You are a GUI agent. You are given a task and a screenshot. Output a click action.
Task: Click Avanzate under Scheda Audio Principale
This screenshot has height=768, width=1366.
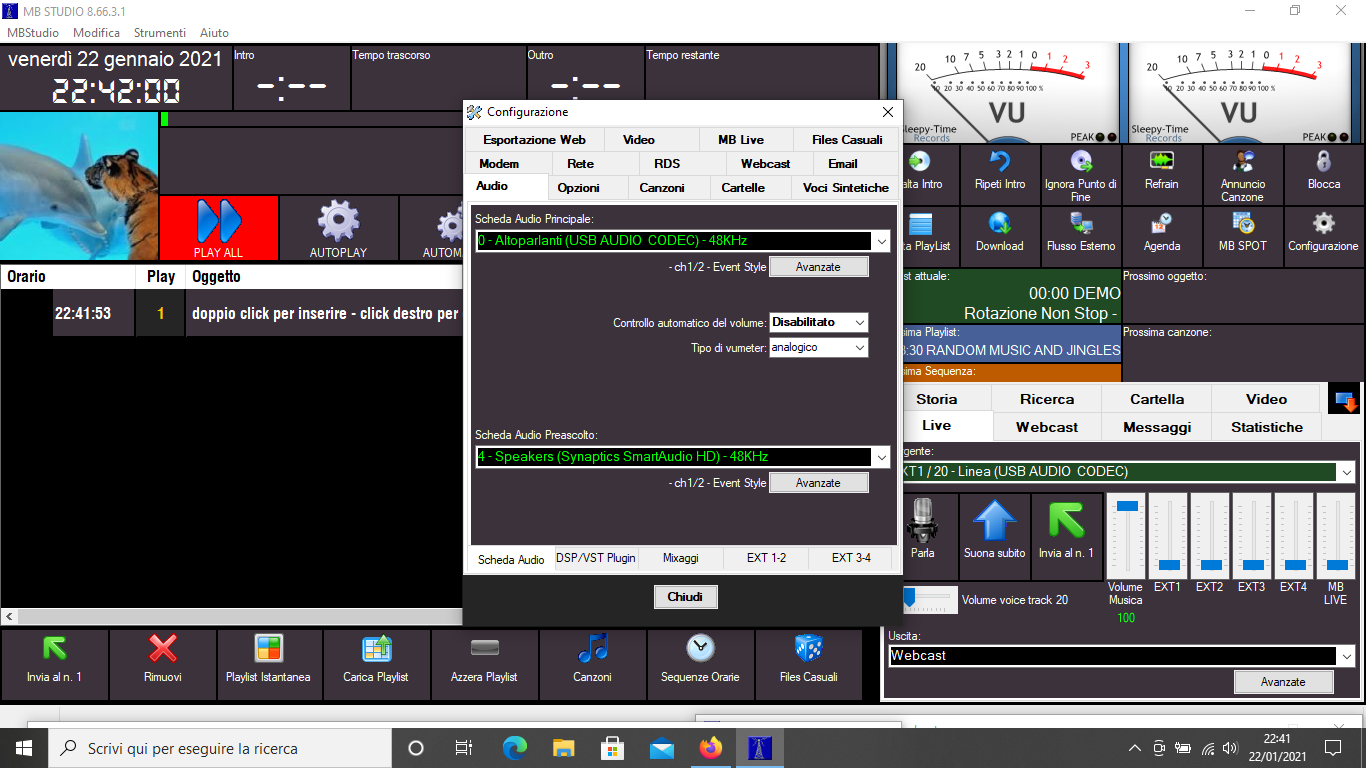(818, 267)
